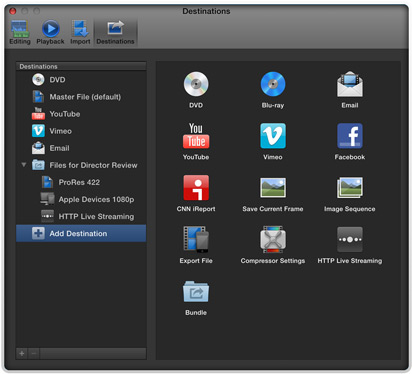Screen dimensions: 412x374
Task: Click the Image Sequence icon
Action: click(350, 188)
